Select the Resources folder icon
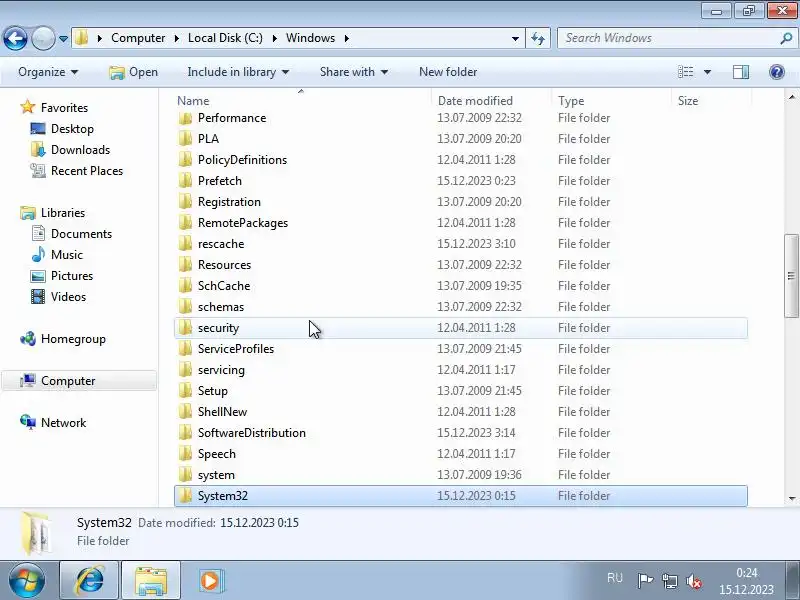Image resolution: width=800 pixels, height=600 pixels. (x=185, y=264)
